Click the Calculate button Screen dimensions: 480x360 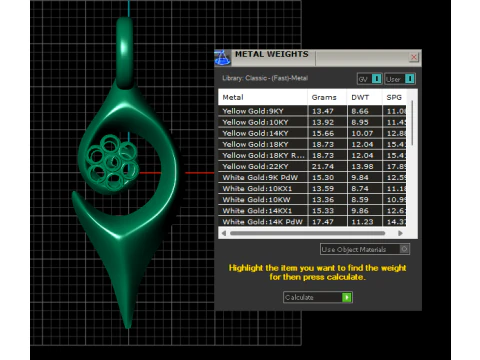coord(318,297)
